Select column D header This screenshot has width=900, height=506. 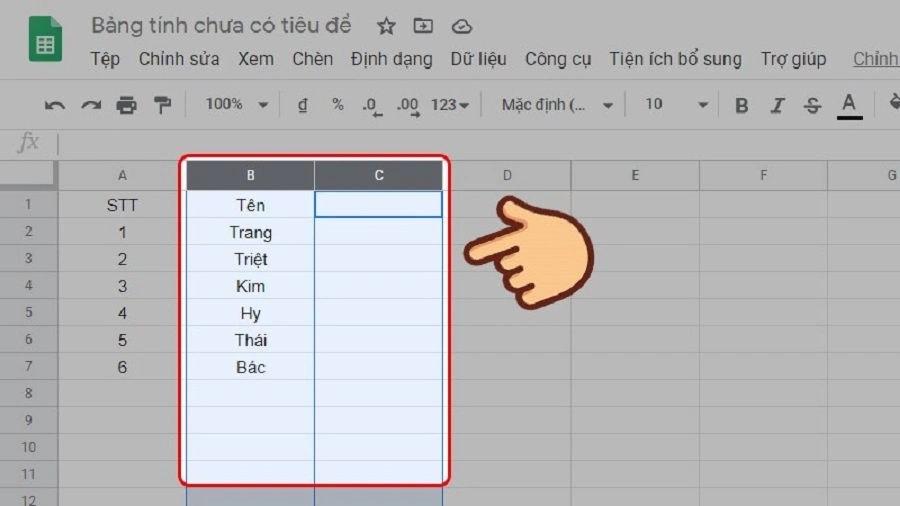507,176
